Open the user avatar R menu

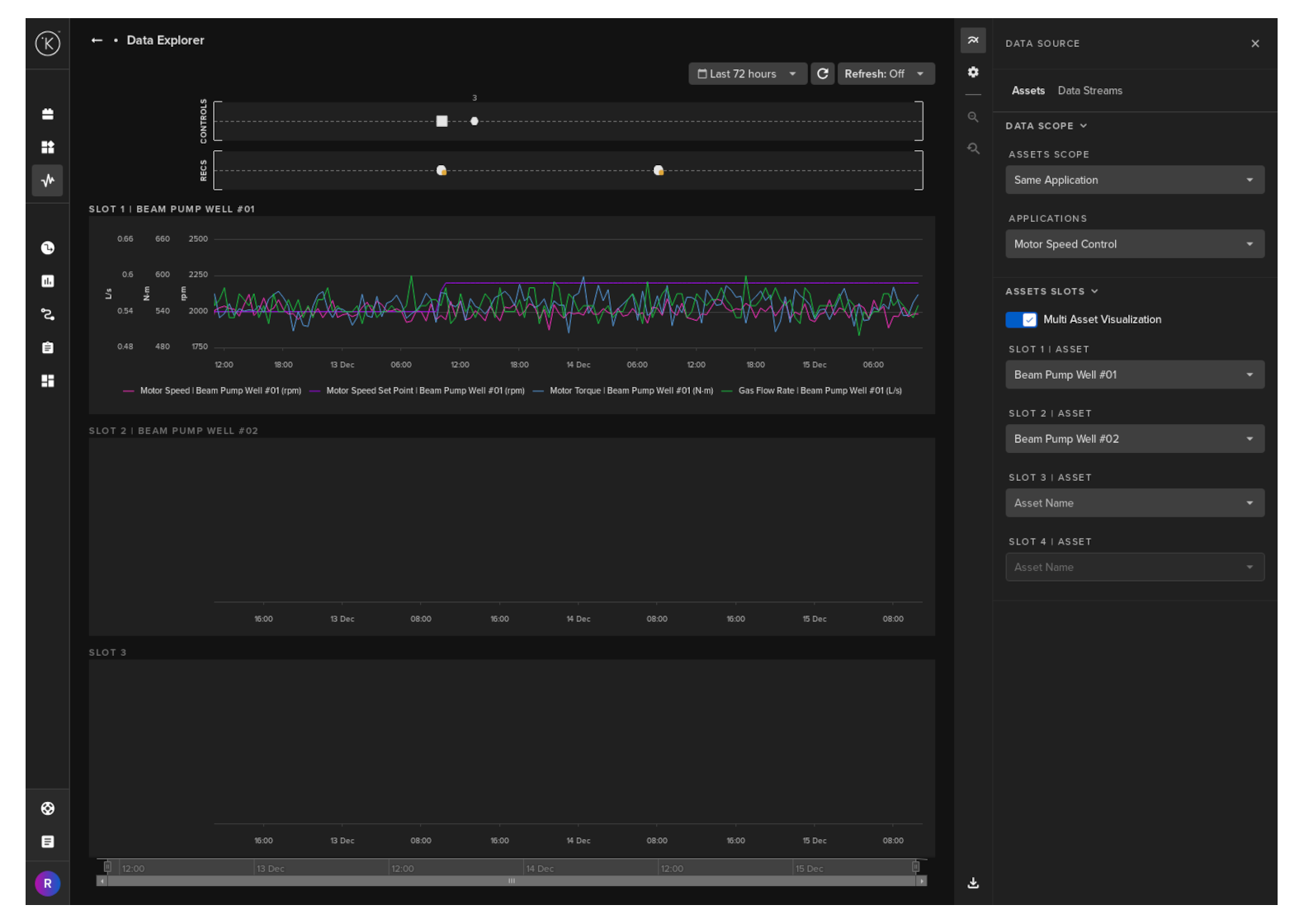[x=48, y=884]
